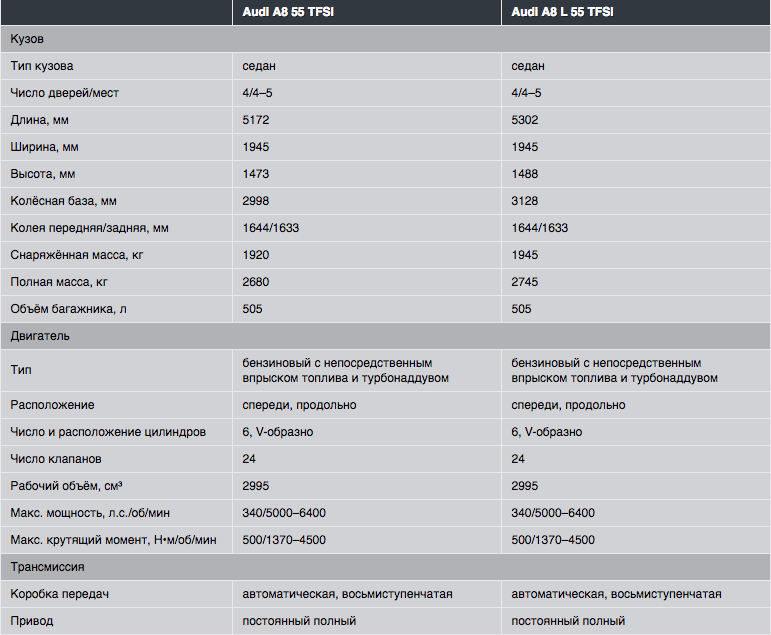This screenshot has height=635, width=771.
Task: Select the "Трансмиссия" section heading row
Action: pos(49,567)
